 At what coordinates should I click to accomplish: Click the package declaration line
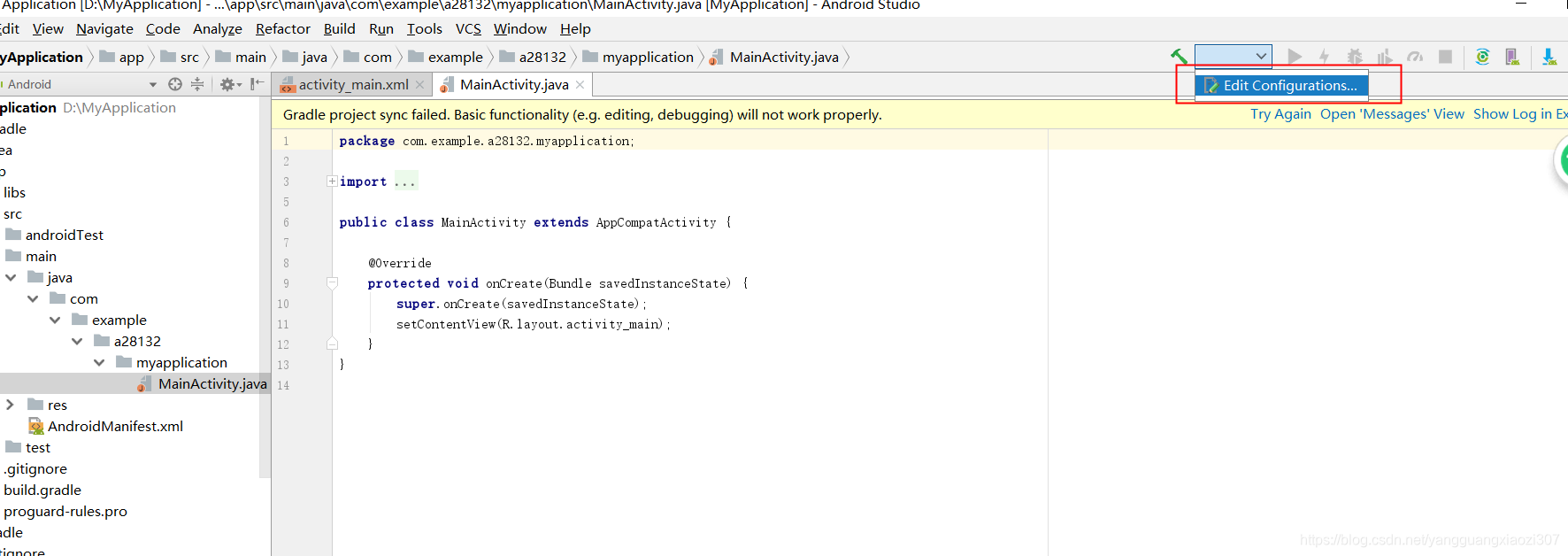pos(487,142)
